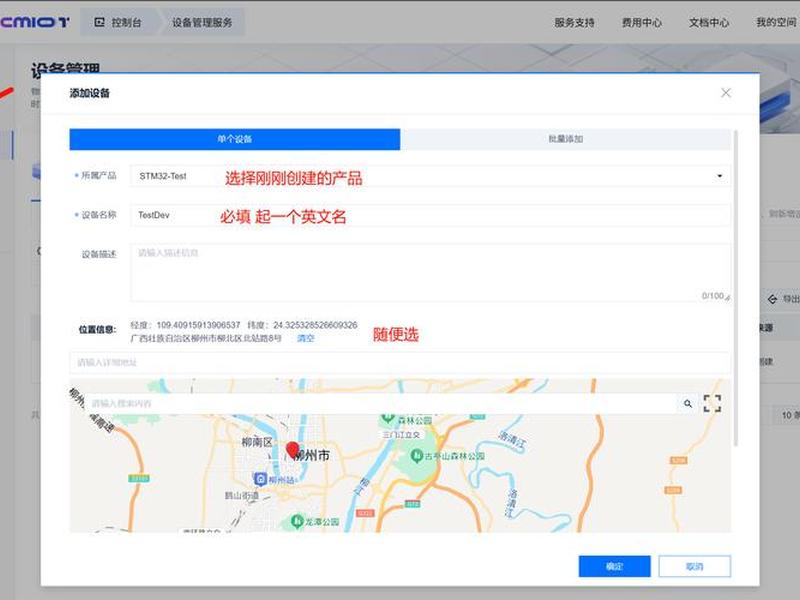Open 服务支持 in the top menu

click(x=574, y=22)
